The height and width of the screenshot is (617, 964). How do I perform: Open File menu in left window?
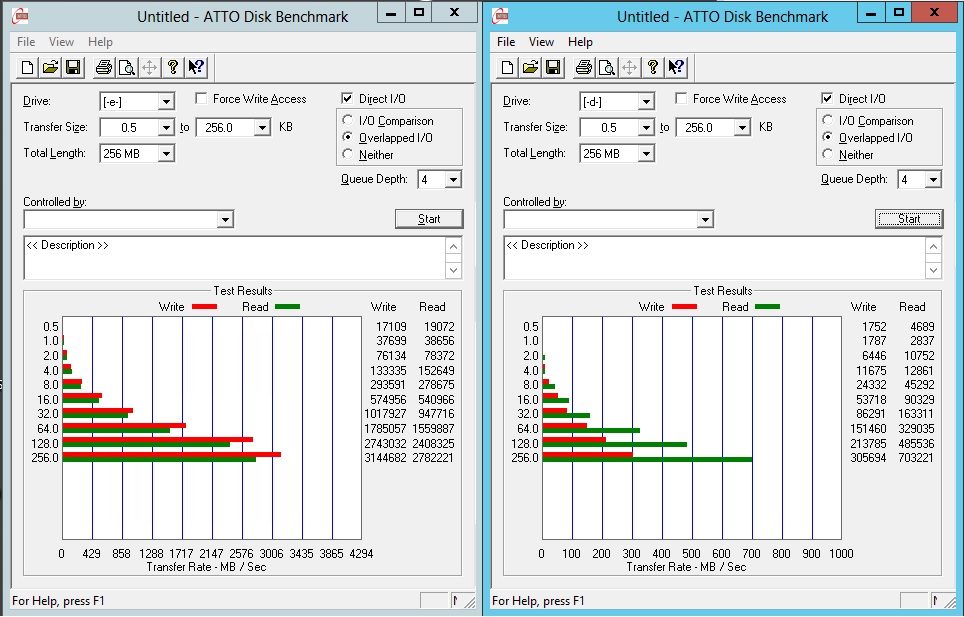click(x=26, y=42)
